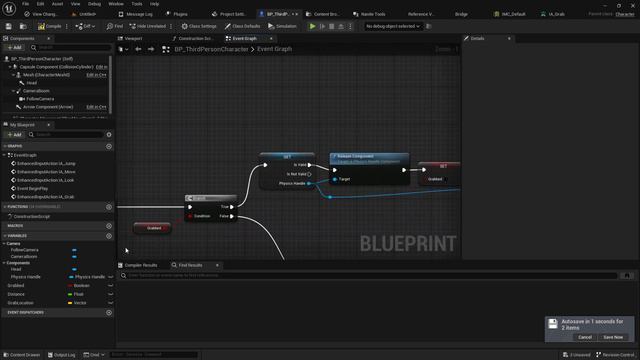Viewport: 640px width, 360px height.
Task: Add new item in My Blueprint panel
Action: [x=15, y=134]
